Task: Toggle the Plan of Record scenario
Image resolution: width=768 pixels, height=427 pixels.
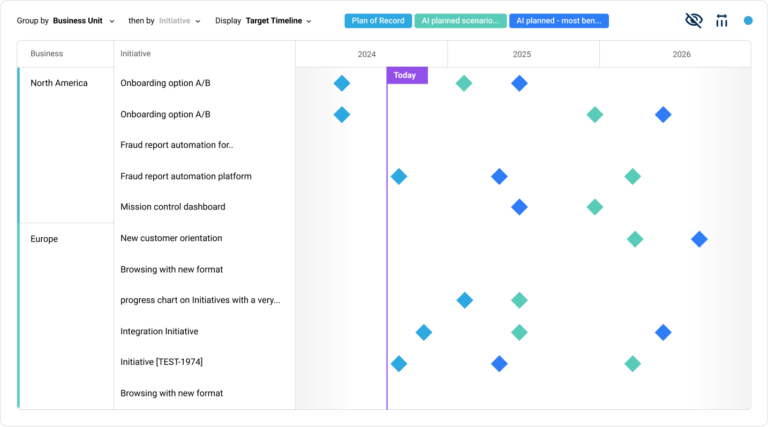Action: click(377, 20)
